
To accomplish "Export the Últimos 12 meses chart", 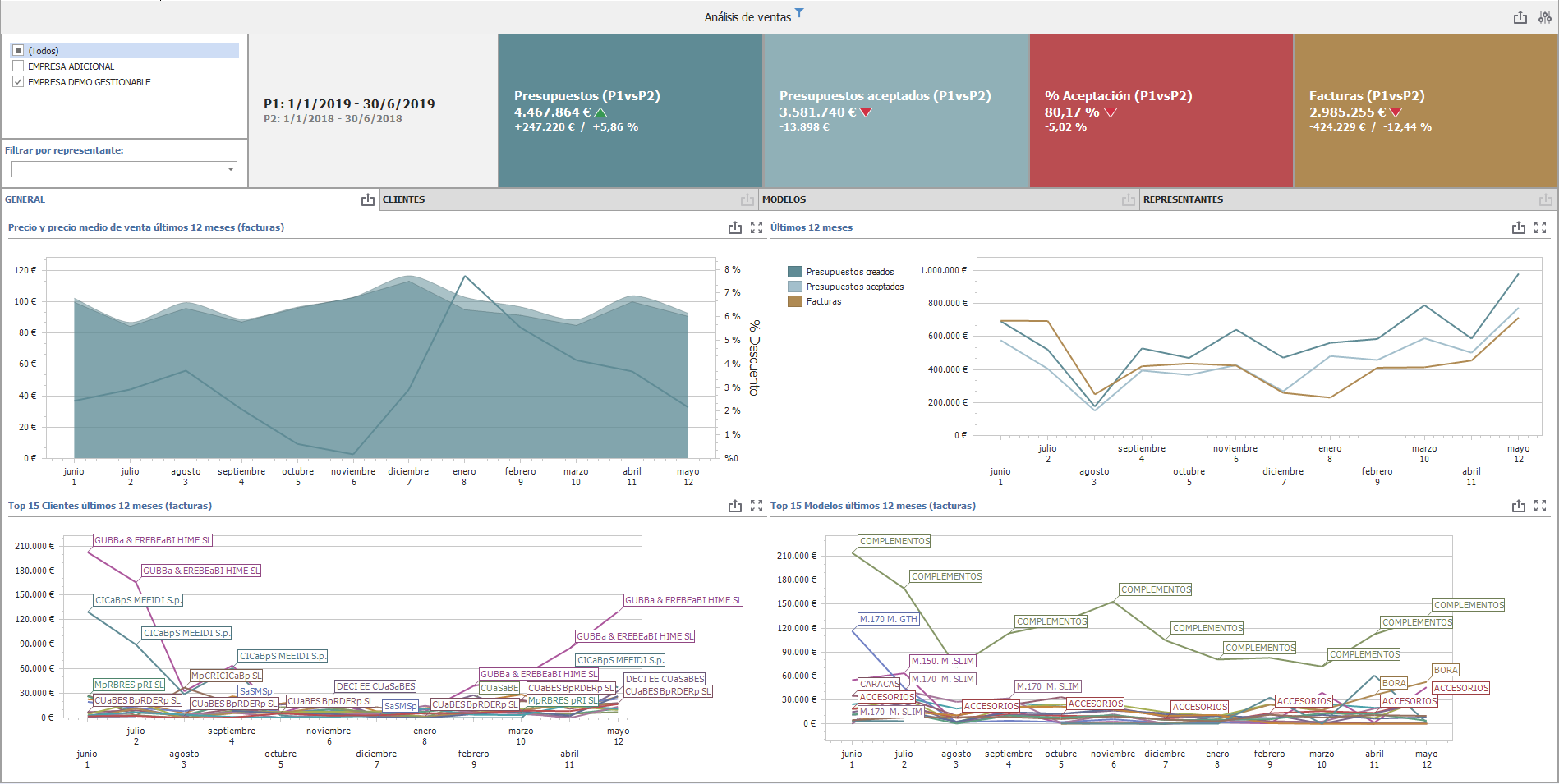I will [x=1519, y=227].
